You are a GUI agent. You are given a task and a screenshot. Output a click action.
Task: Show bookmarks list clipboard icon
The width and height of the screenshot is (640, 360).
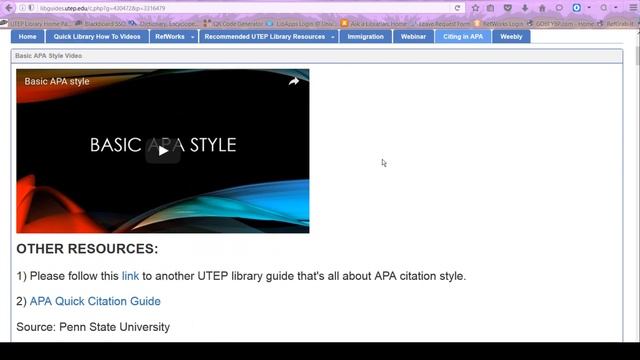(491, 8)
